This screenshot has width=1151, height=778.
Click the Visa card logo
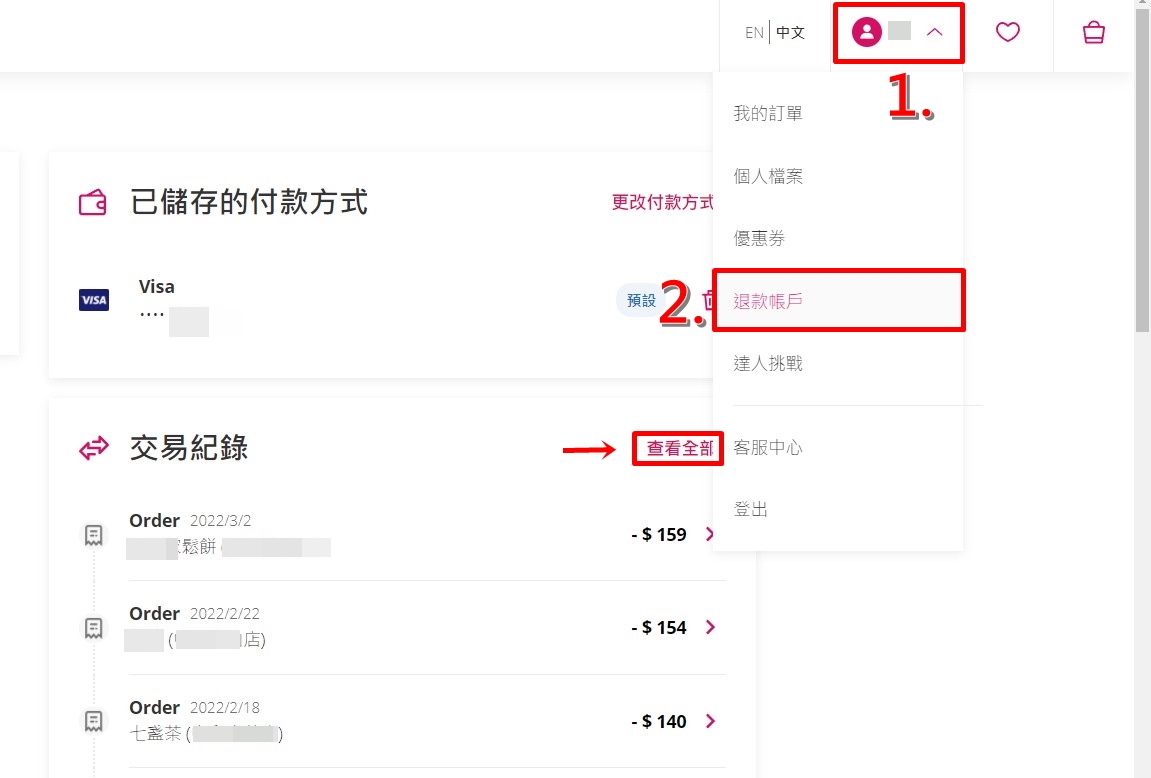pos(94,299)
